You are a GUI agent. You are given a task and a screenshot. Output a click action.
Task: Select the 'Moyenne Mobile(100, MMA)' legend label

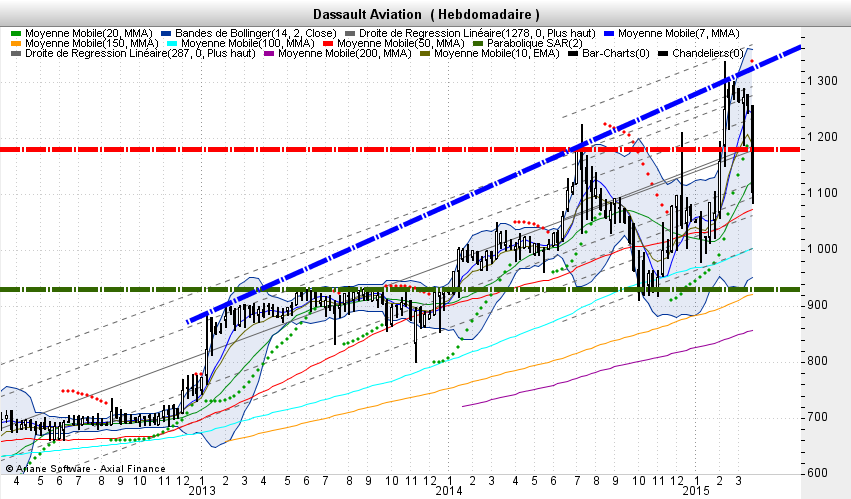point(248,43)
